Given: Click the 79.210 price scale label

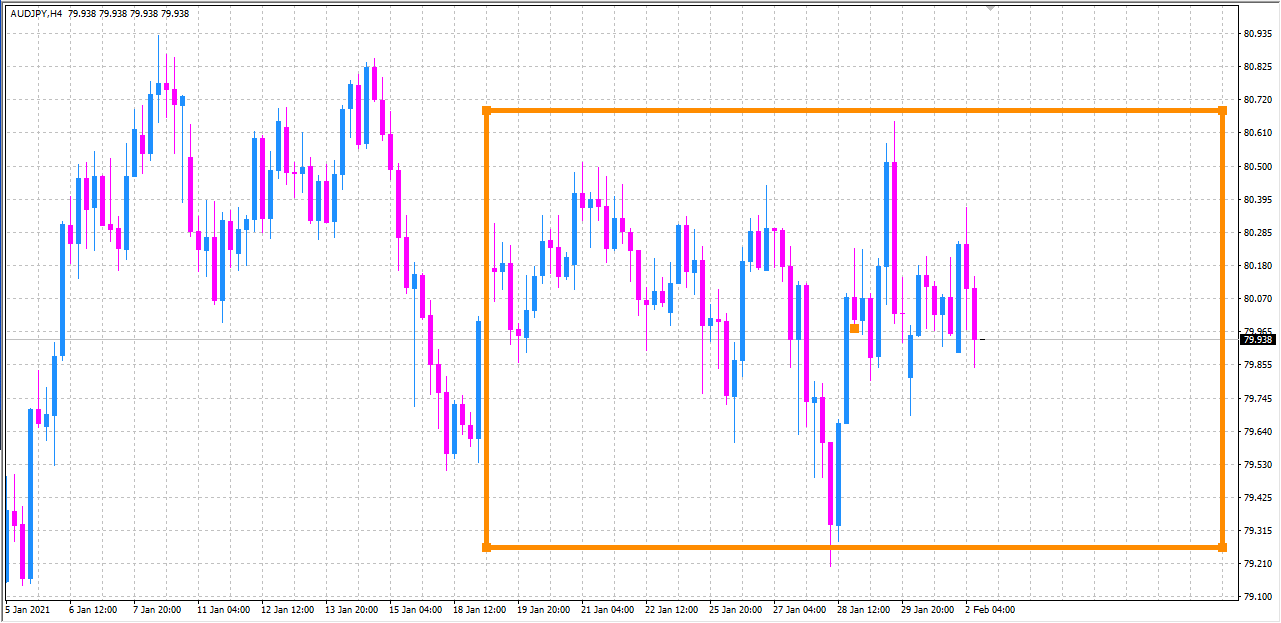Looking at the screenshot, I should 1257,565.
